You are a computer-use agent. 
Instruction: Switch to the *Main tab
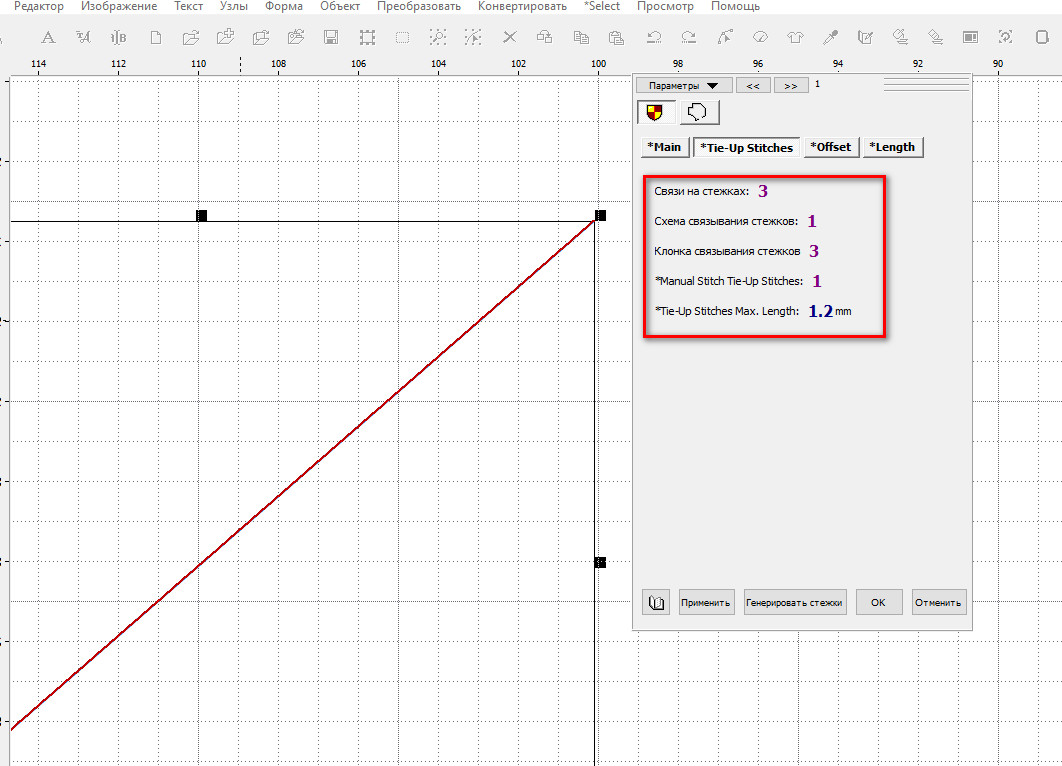click(664, 147)
